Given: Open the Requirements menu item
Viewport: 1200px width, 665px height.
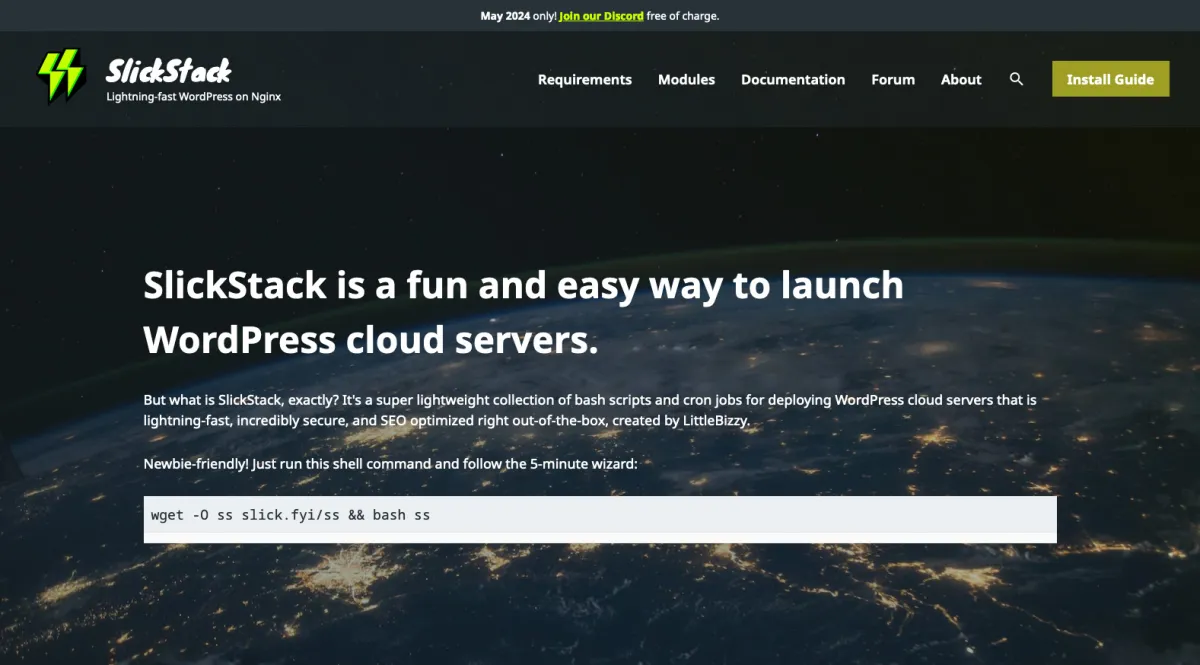Looking at the screenshot, I should click(585, 80).
